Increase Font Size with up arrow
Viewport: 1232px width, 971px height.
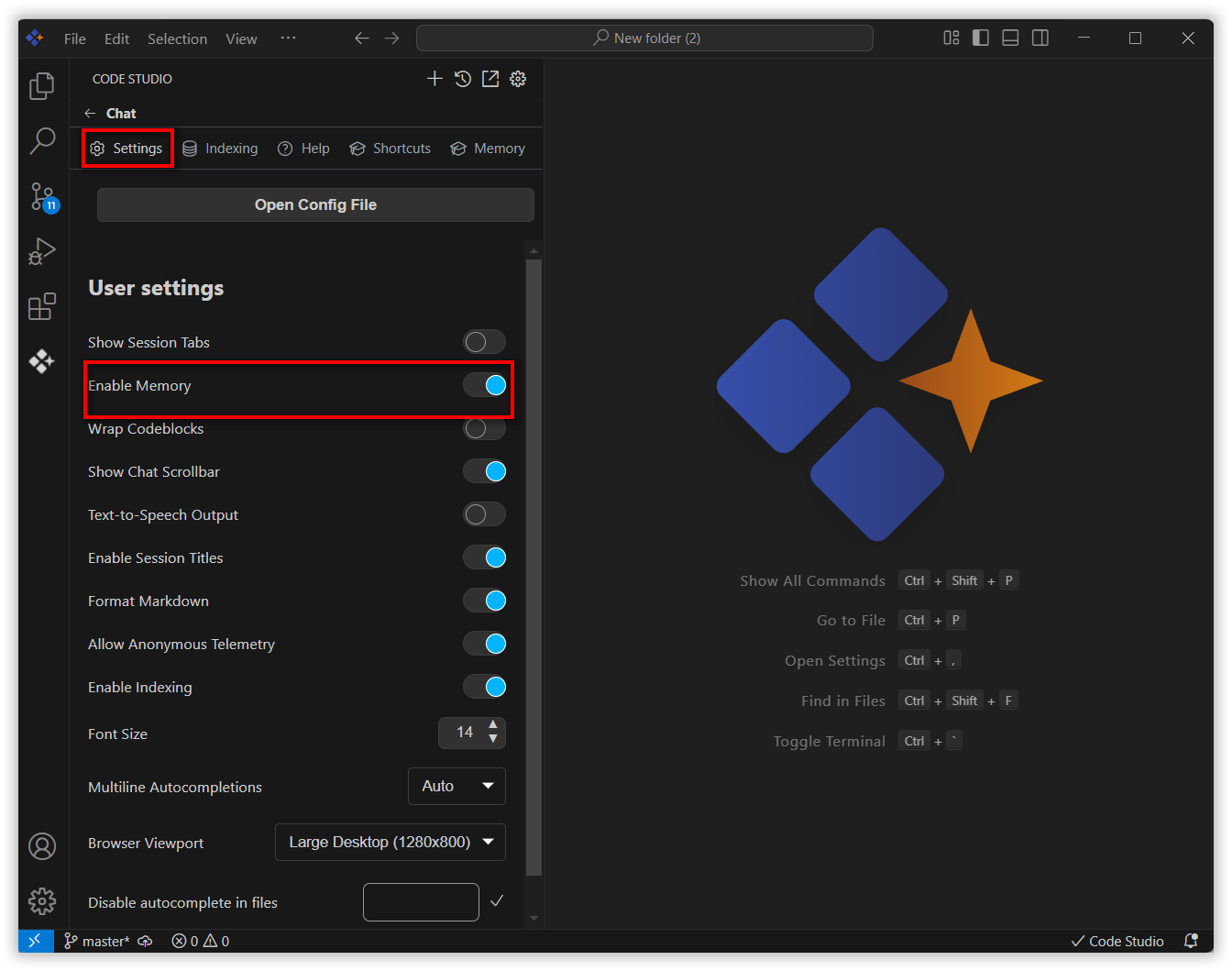(493, 725)
